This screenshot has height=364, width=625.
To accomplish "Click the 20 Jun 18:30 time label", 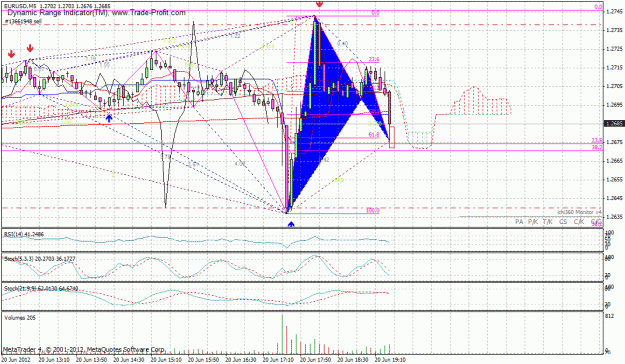I will coord(353,360).
